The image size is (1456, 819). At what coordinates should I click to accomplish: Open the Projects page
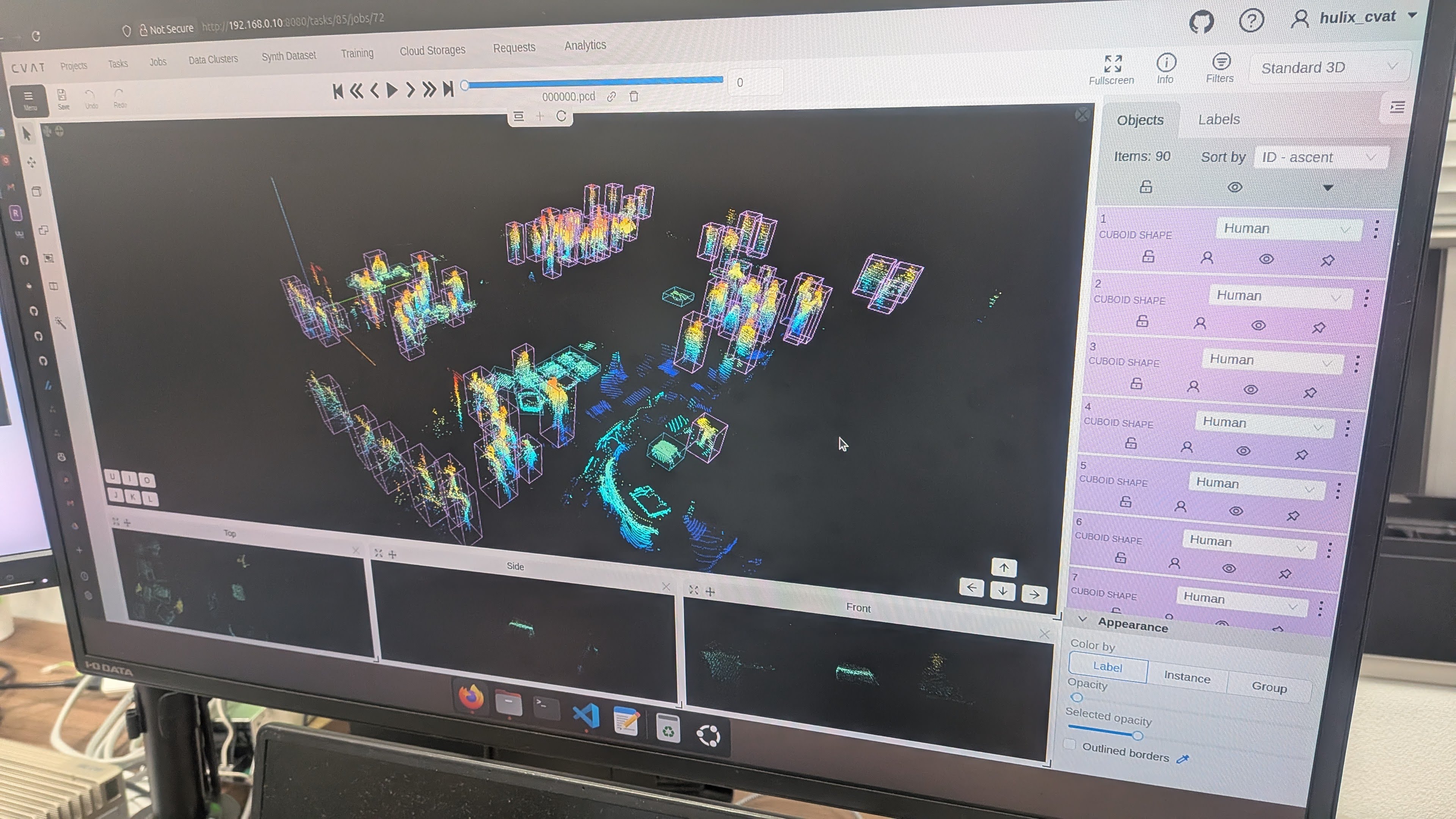pos(74,66)
